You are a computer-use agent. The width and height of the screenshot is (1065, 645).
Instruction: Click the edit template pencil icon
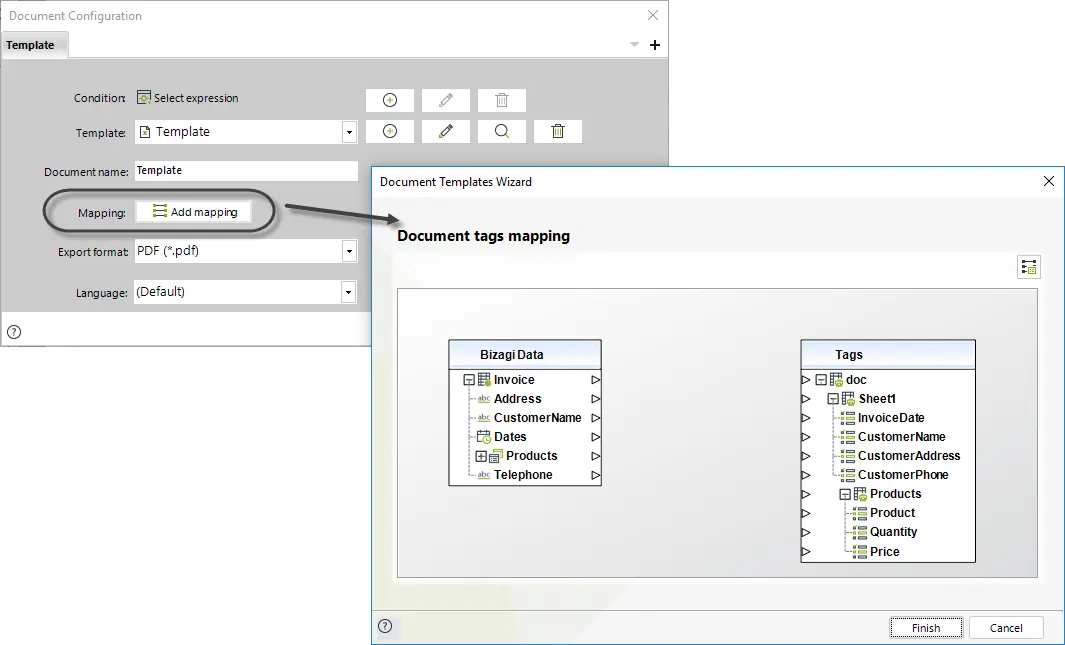click(x=446, y=131)
